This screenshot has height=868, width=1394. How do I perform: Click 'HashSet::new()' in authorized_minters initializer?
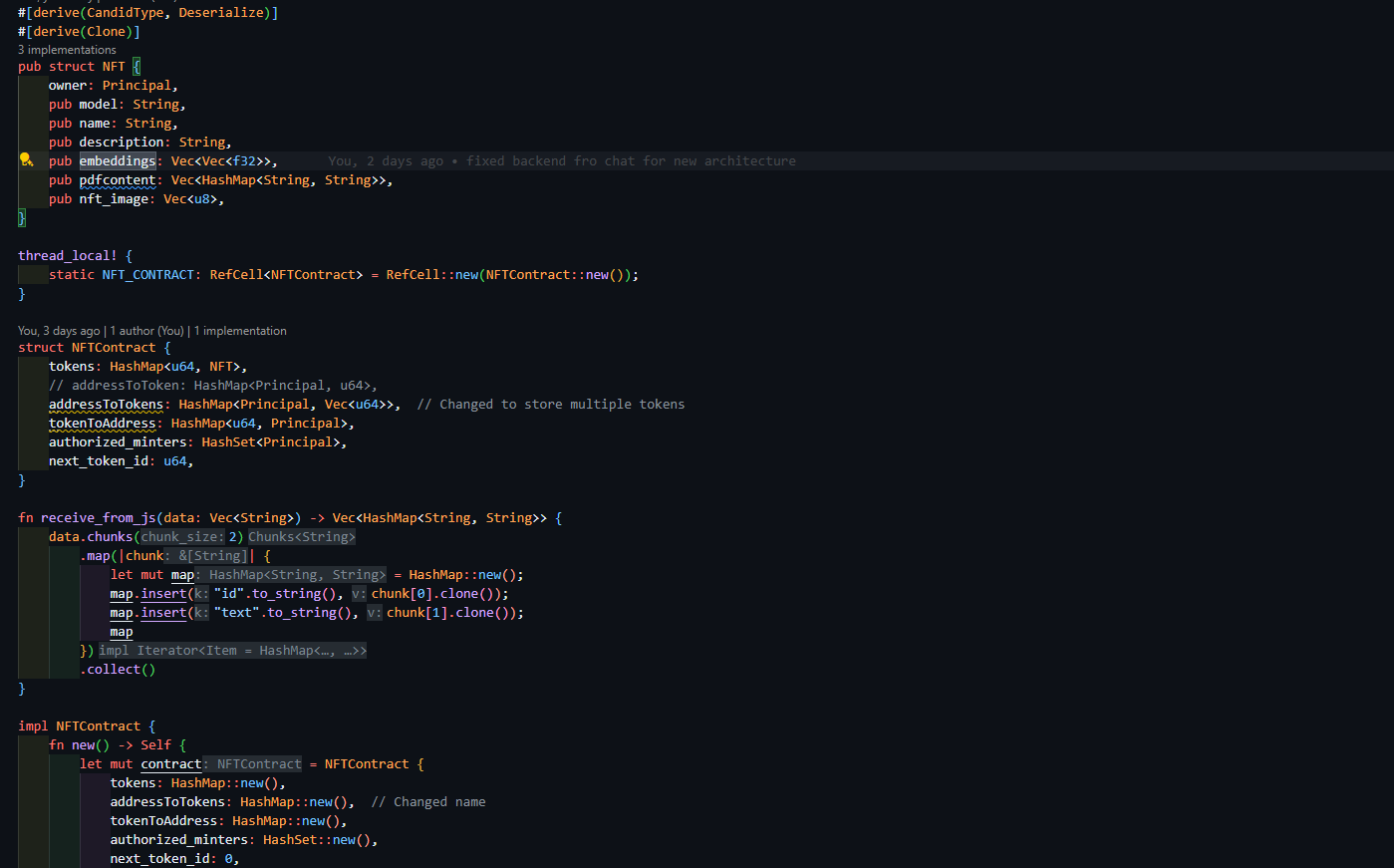317,840
